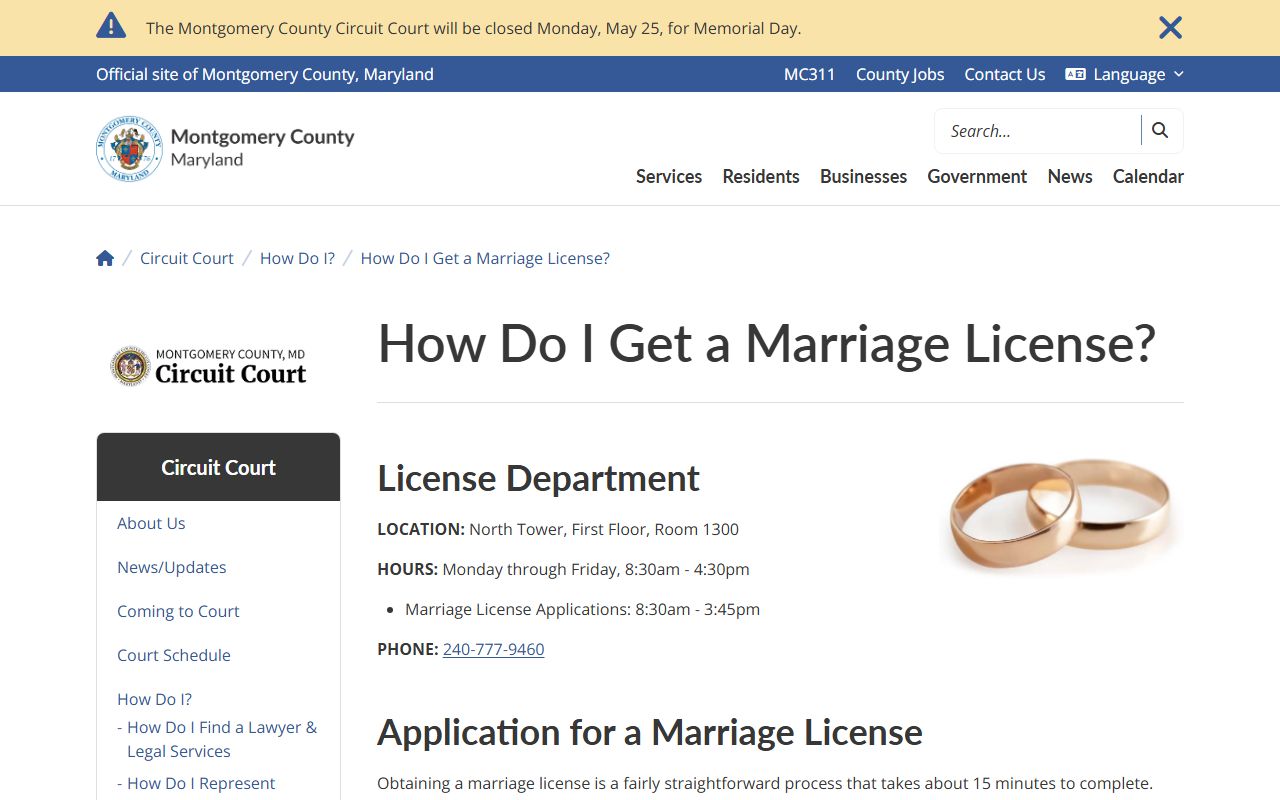Click the search magnifier icon

(x=1160, y=130)
